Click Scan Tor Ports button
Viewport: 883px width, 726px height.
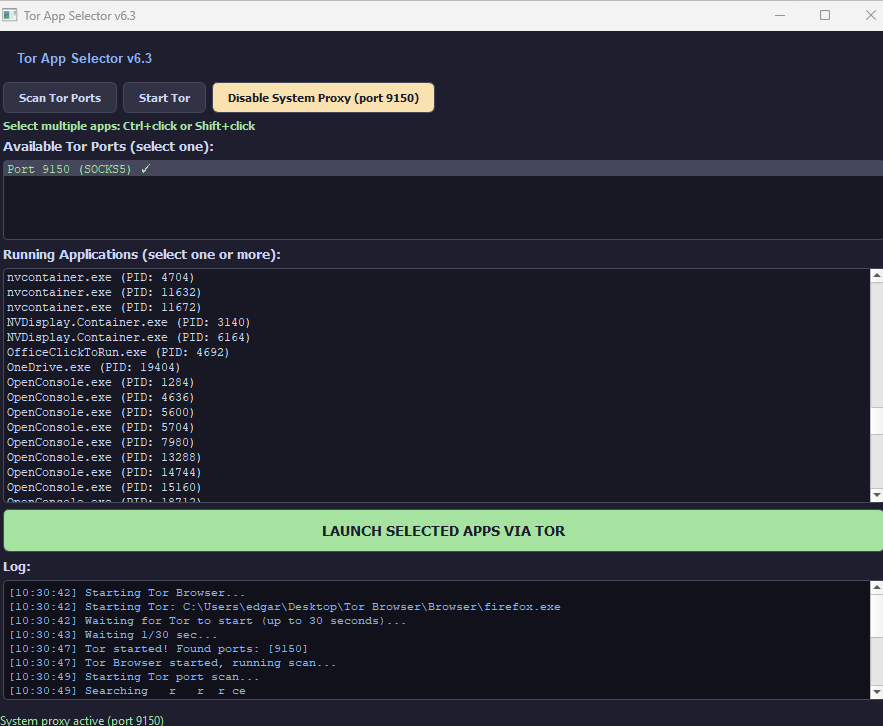click(x=60, y=97)
